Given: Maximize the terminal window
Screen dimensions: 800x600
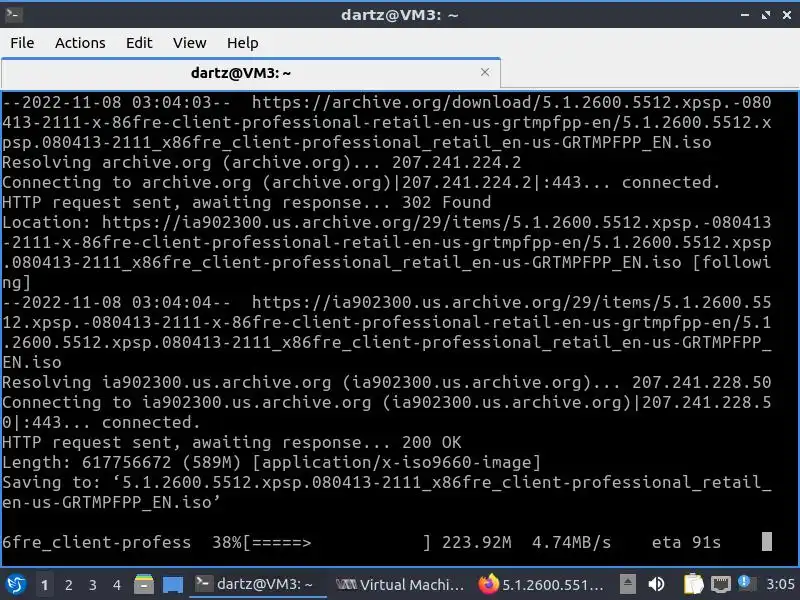Looking at the screenshot, I should (x=765, y=15).
